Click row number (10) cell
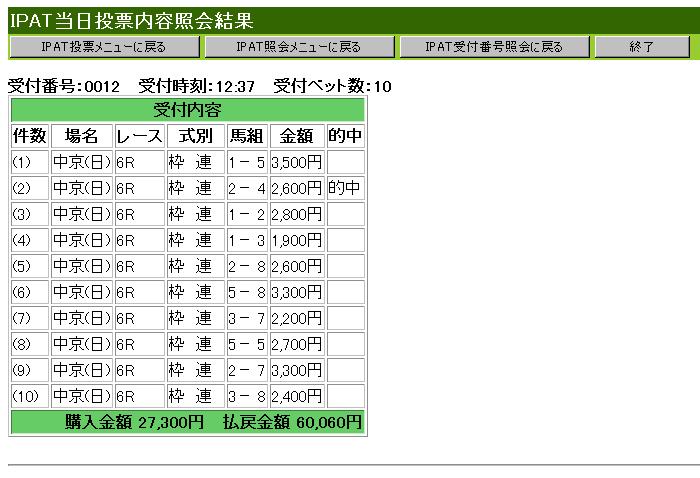700x478 pixels. click(30, 396)
